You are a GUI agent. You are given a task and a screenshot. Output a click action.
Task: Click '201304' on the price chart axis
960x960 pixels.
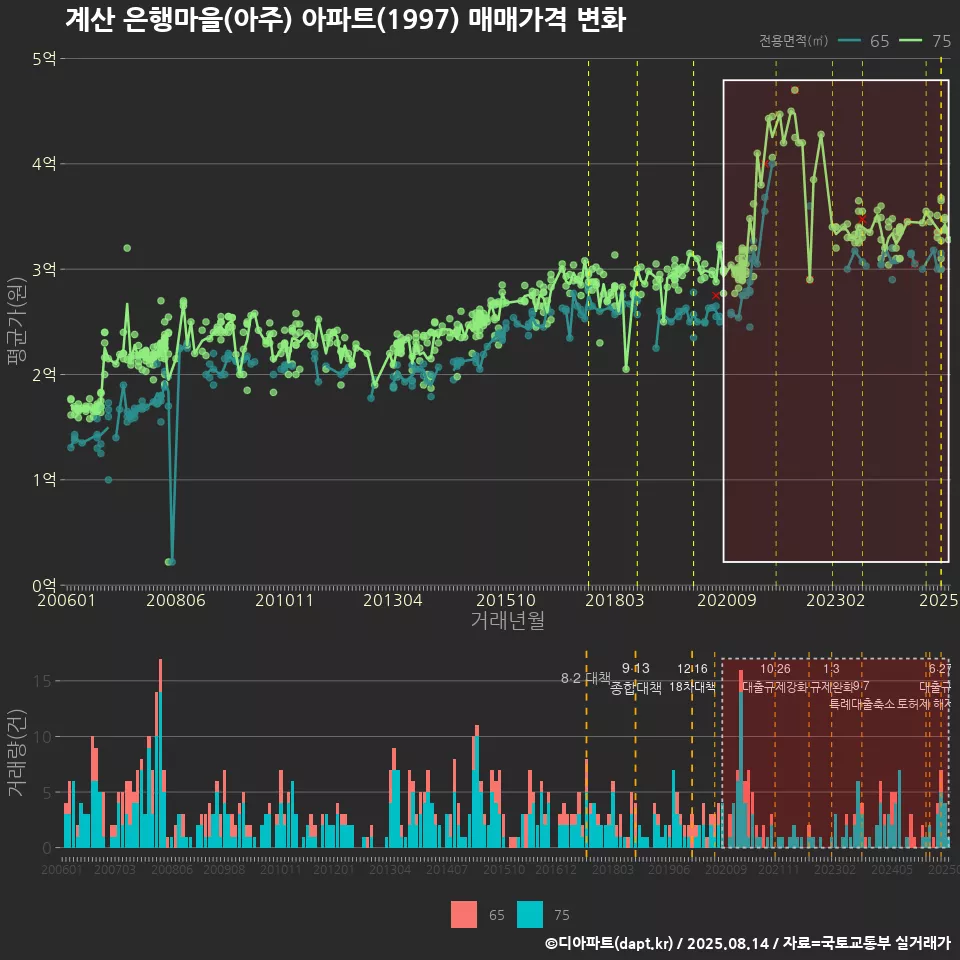[393, 600]
